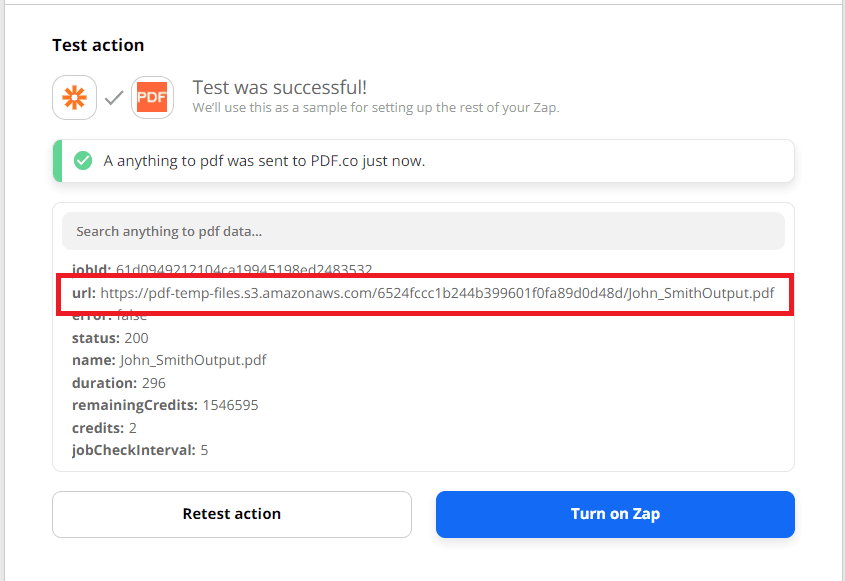The width and height of the screenshot is (845, 581).
Task: Click the status 200 data row
Action: coord(110,338)
